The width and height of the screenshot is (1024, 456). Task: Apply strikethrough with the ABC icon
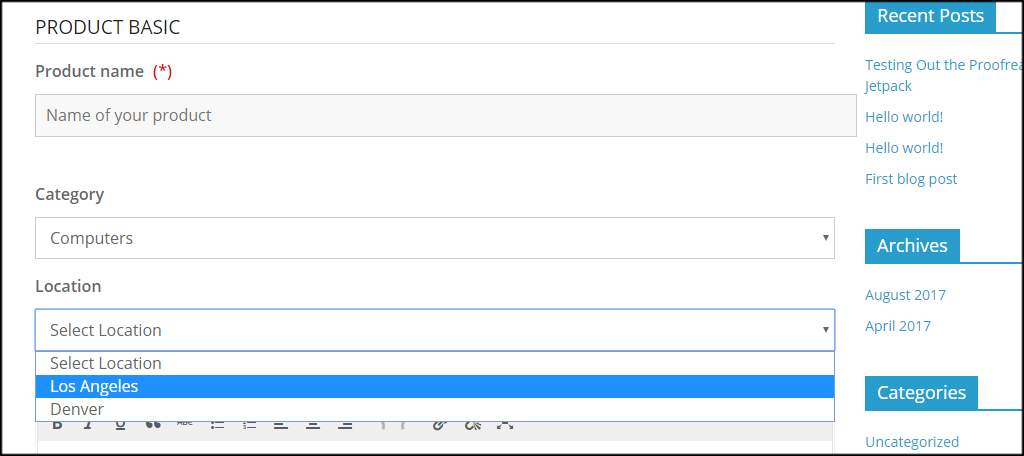tap(185, 424)
